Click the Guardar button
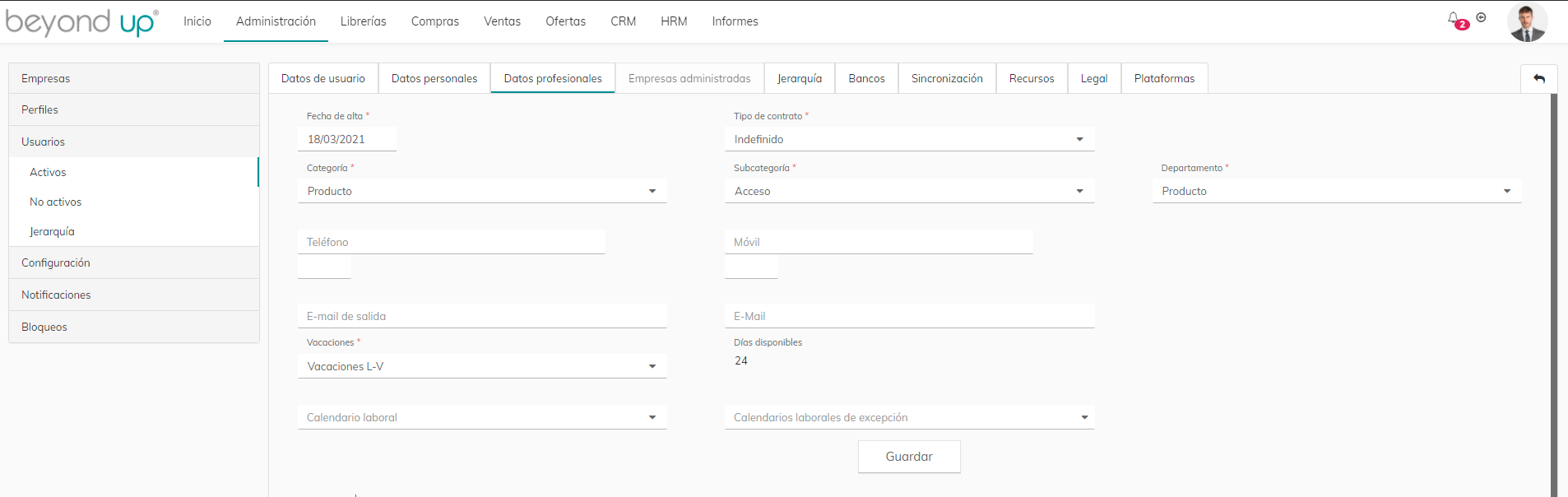 coord(909,457)
